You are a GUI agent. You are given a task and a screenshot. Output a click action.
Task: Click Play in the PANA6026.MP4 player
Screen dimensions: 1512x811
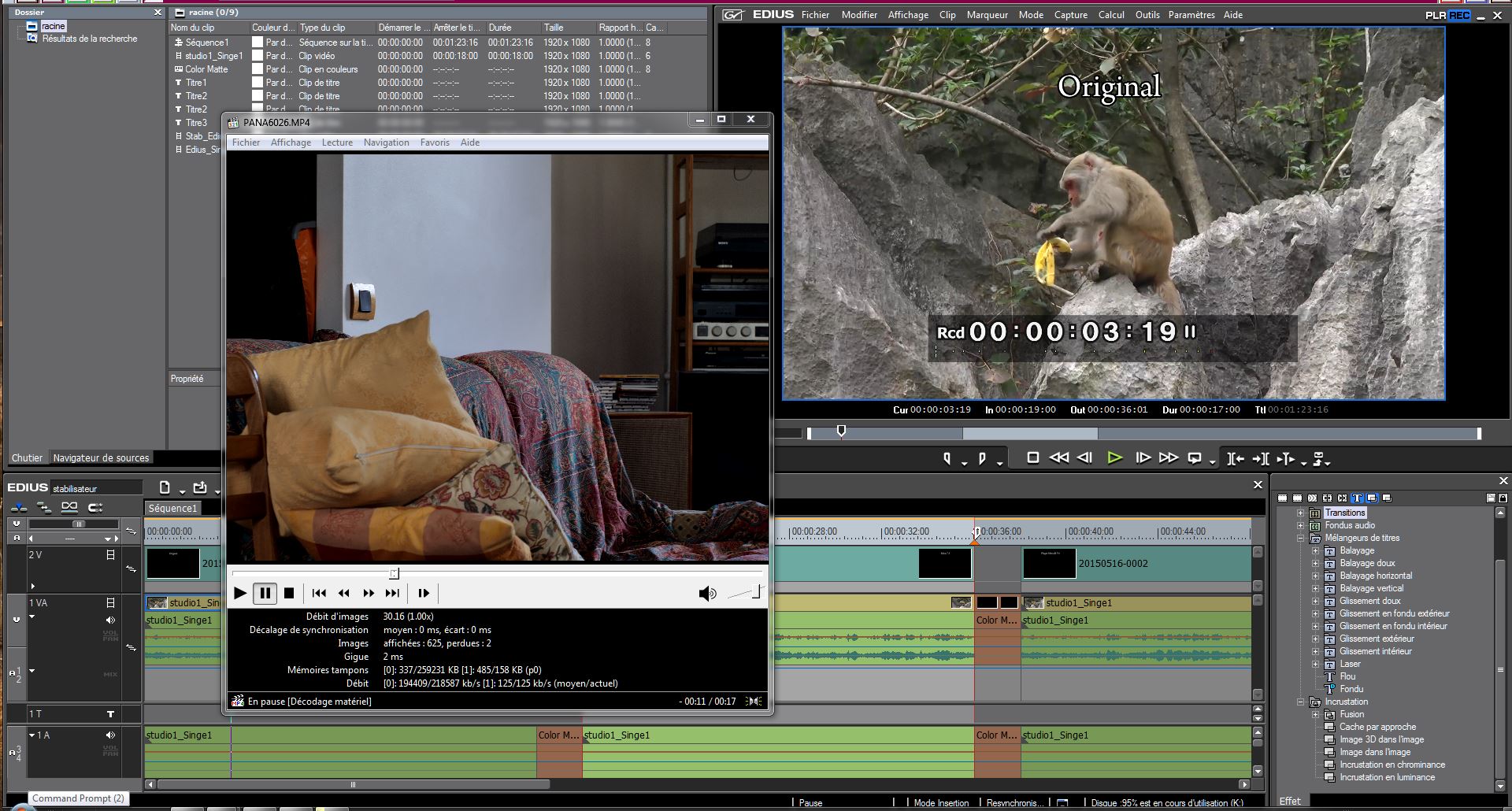(240, 593)
